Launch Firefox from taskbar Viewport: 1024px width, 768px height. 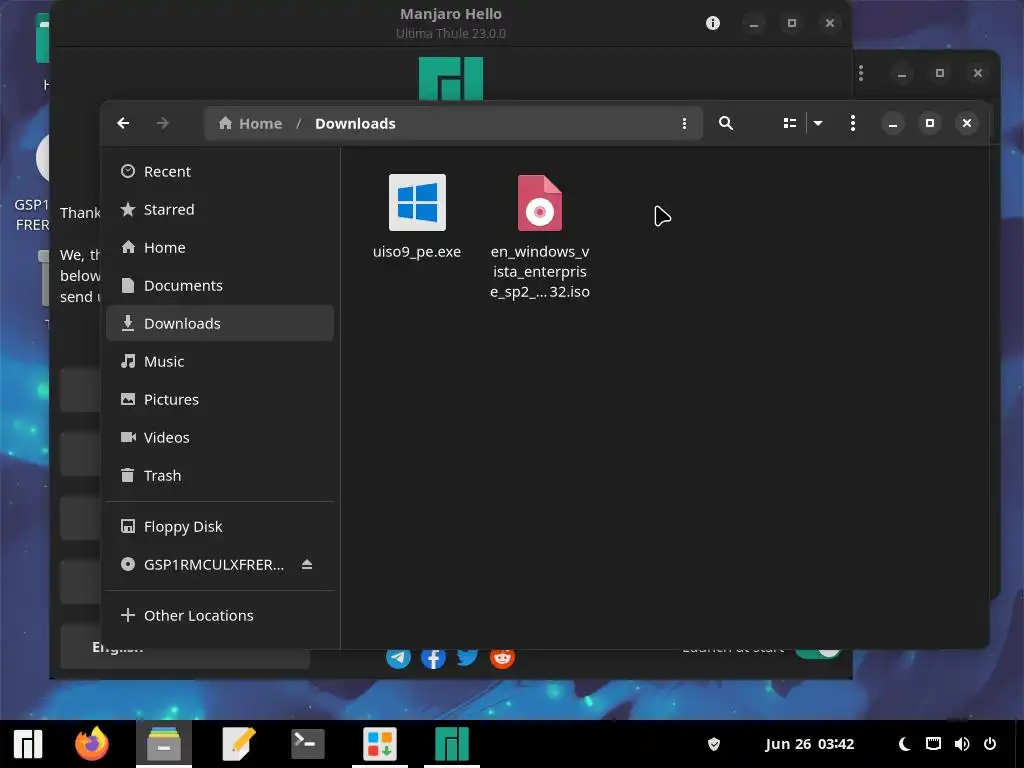click(x=92, y=744)
